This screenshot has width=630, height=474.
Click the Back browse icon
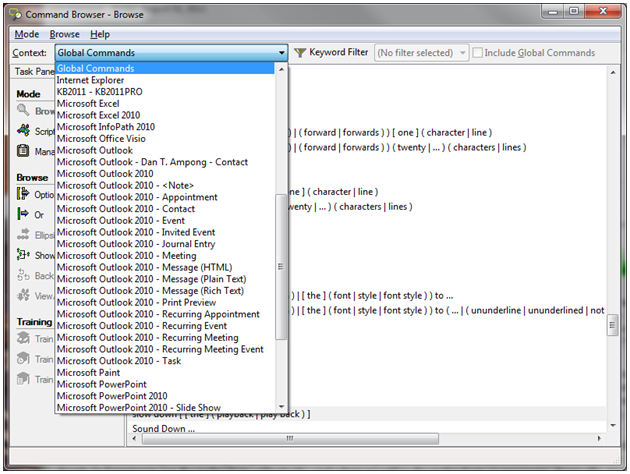(23, 275)
